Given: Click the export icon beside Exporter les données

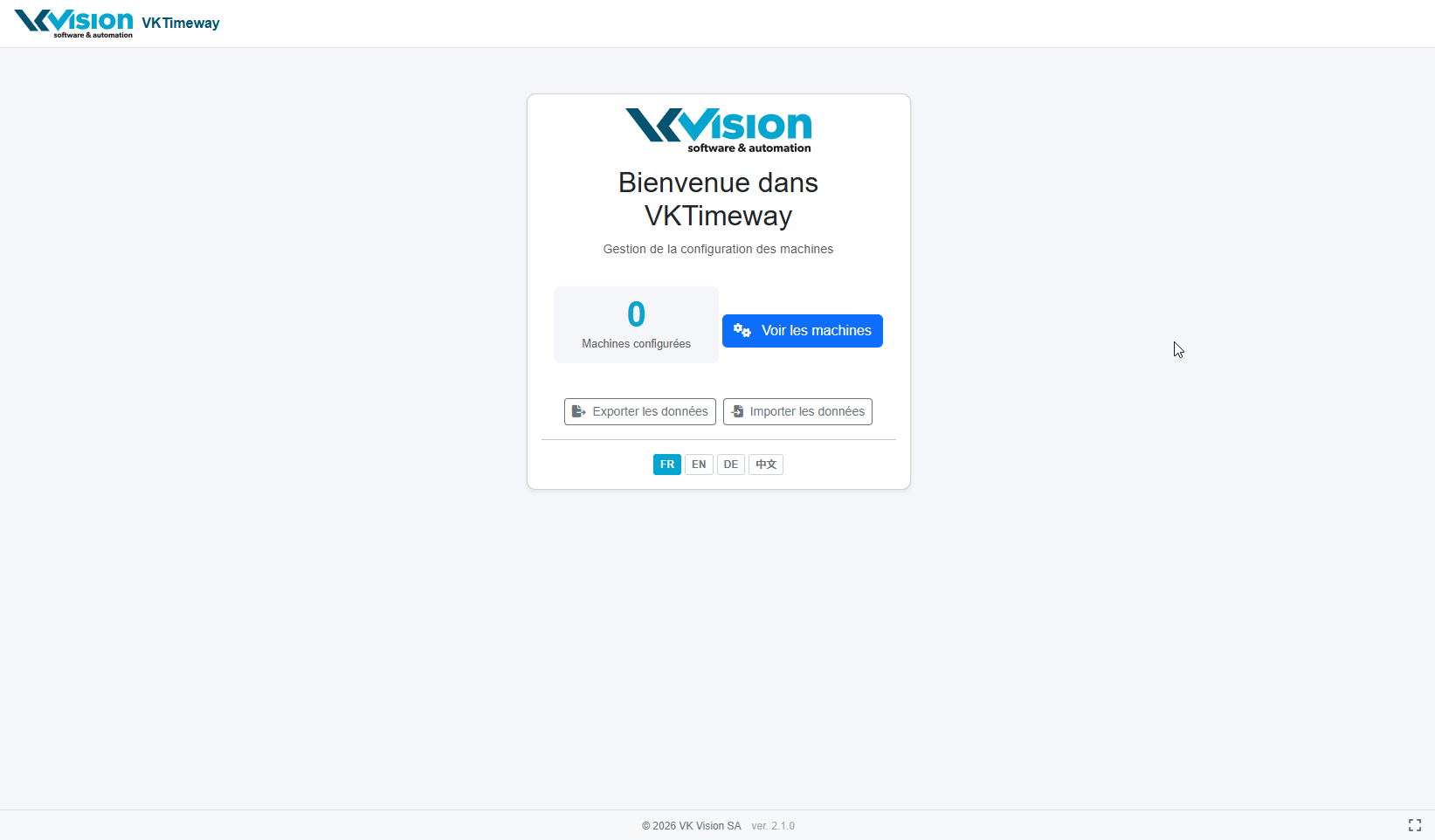Looking at the screenshot, I should click(x=578, y=411).
